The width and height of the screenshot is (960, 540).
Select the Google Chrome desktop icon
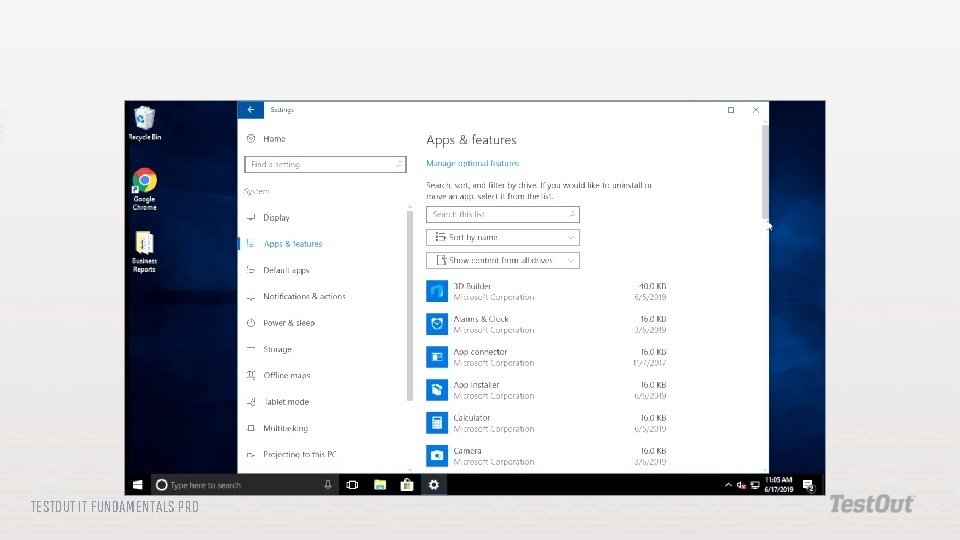point(144,189)
